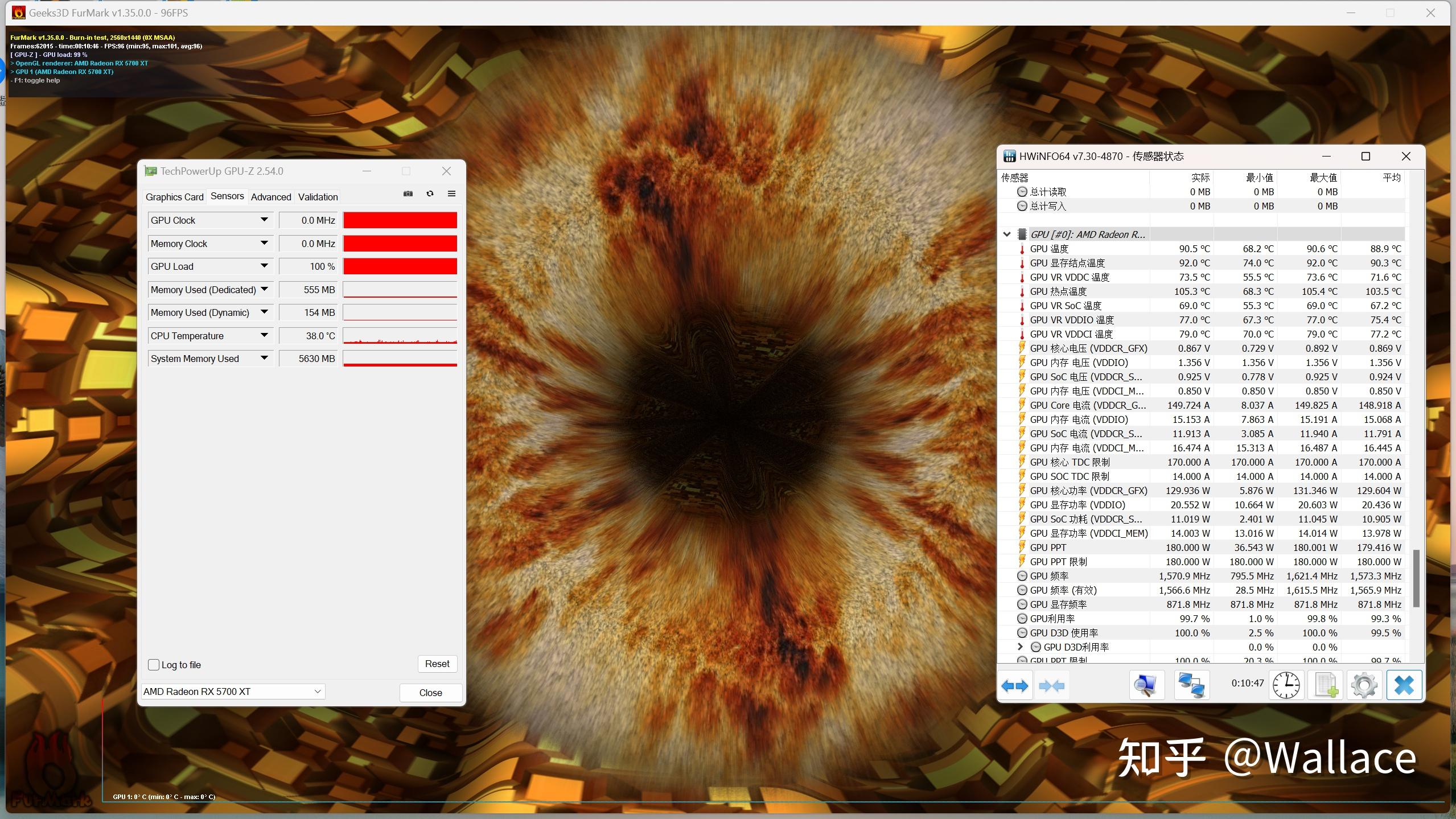
Task: Select the Advanced tab in GPU-Z
Action: [x=270, y=196]
